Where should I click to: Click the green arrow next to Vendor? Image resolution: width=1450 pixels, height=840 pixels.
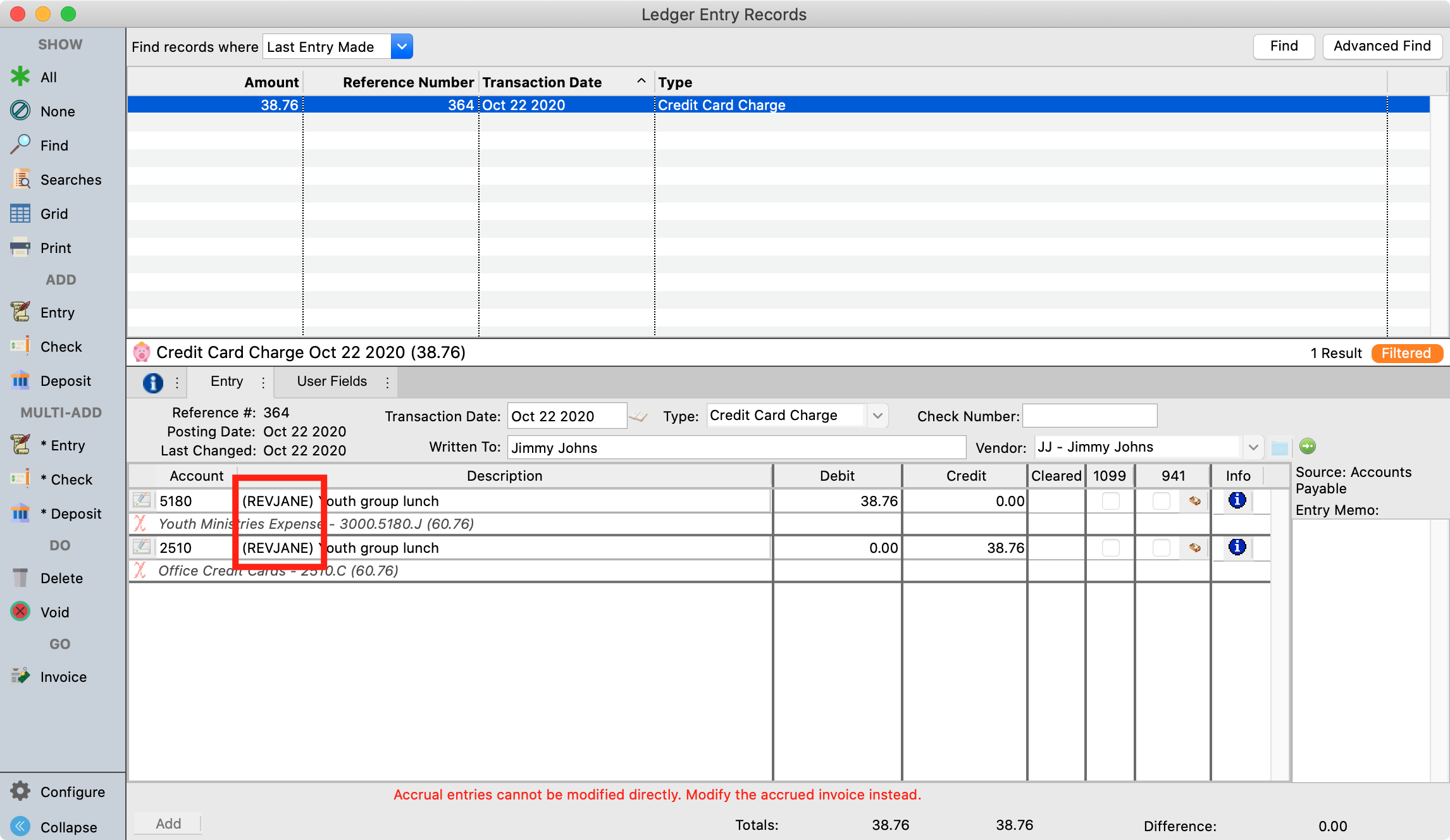[1308, 447]
